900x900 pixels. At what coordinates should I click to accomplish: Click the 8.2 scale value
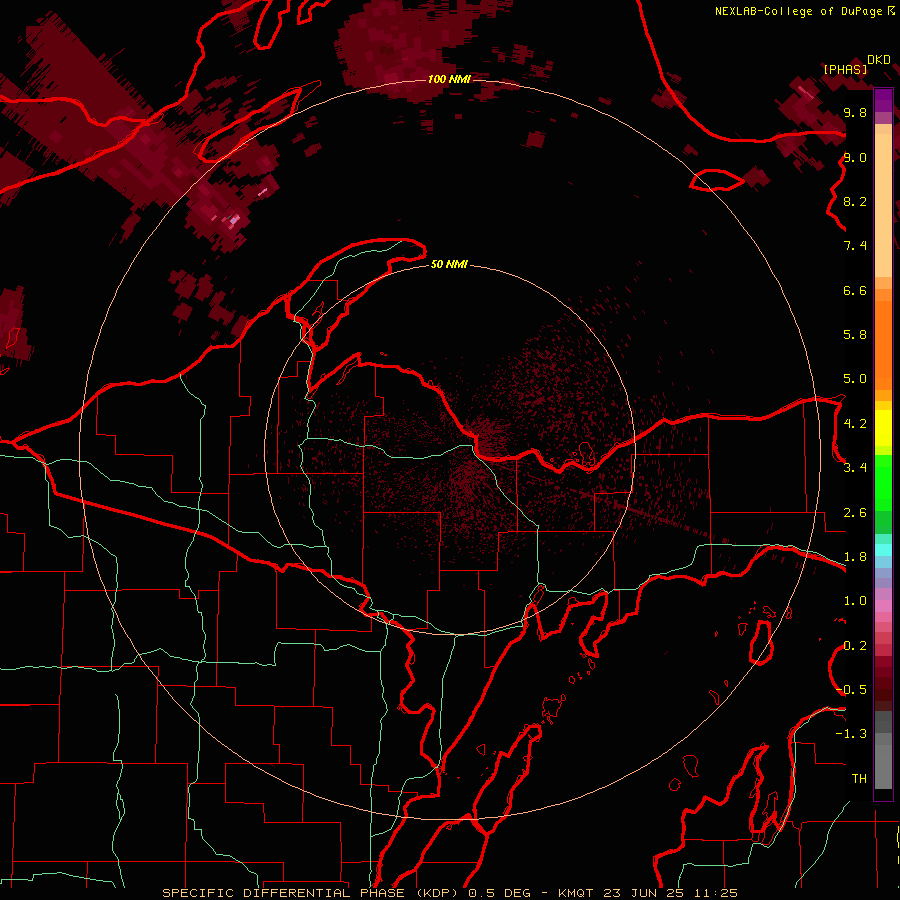(855, 201)
